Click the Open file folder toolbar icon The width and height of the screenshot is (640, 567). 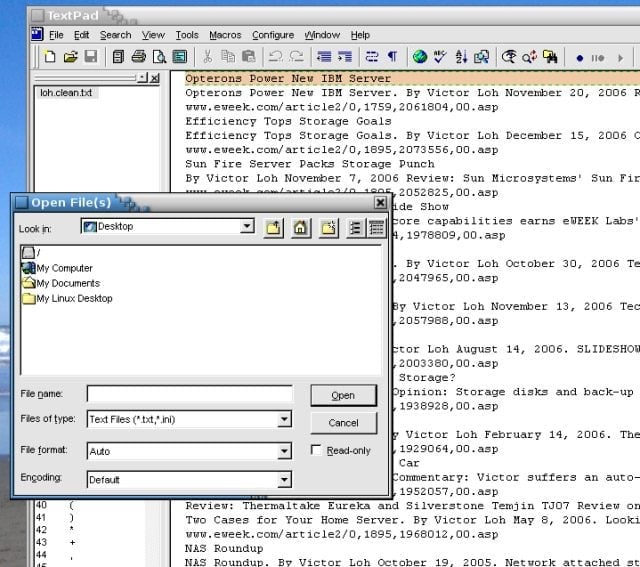(71, 56)
